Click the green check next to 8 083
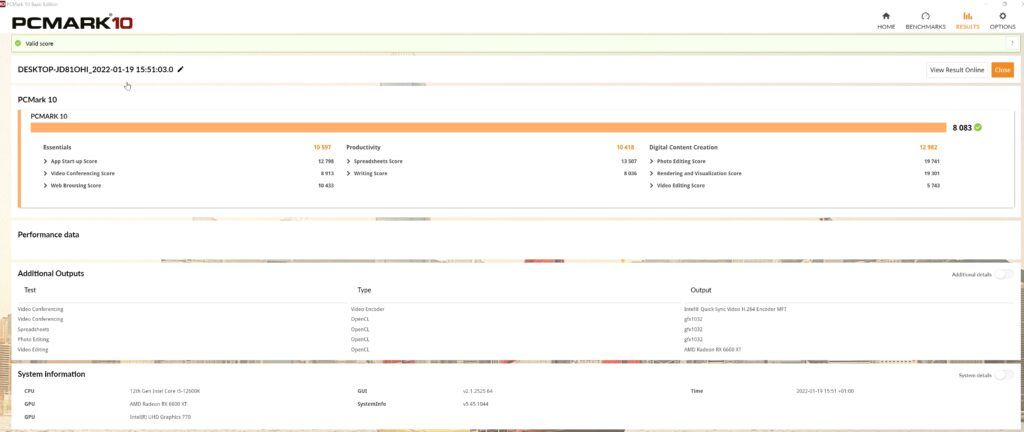The width and height of the screenshot is (1024, 432). pos(978,127)
